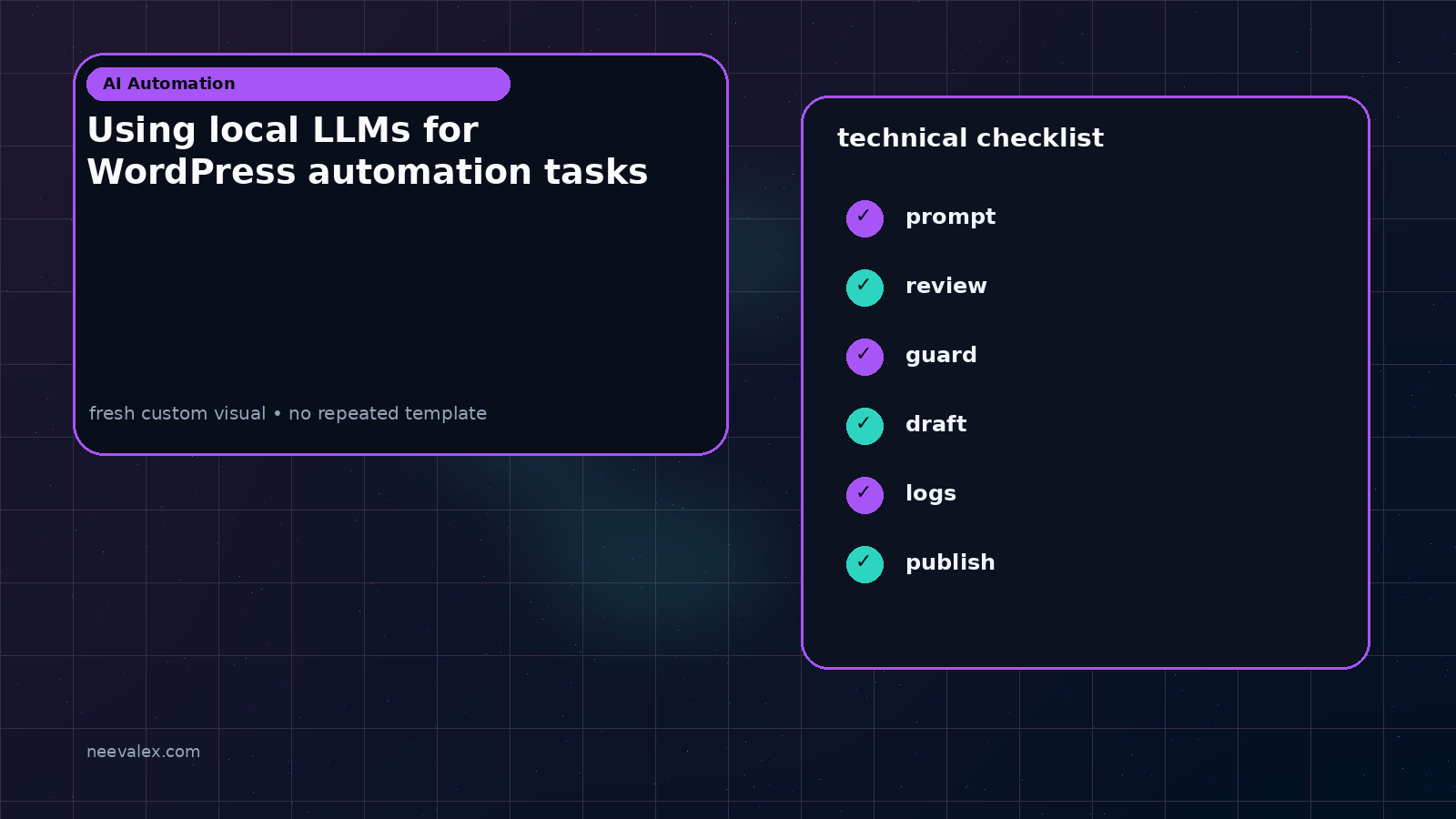Click the teal checkmark beside draft

(x=864, y=426)
